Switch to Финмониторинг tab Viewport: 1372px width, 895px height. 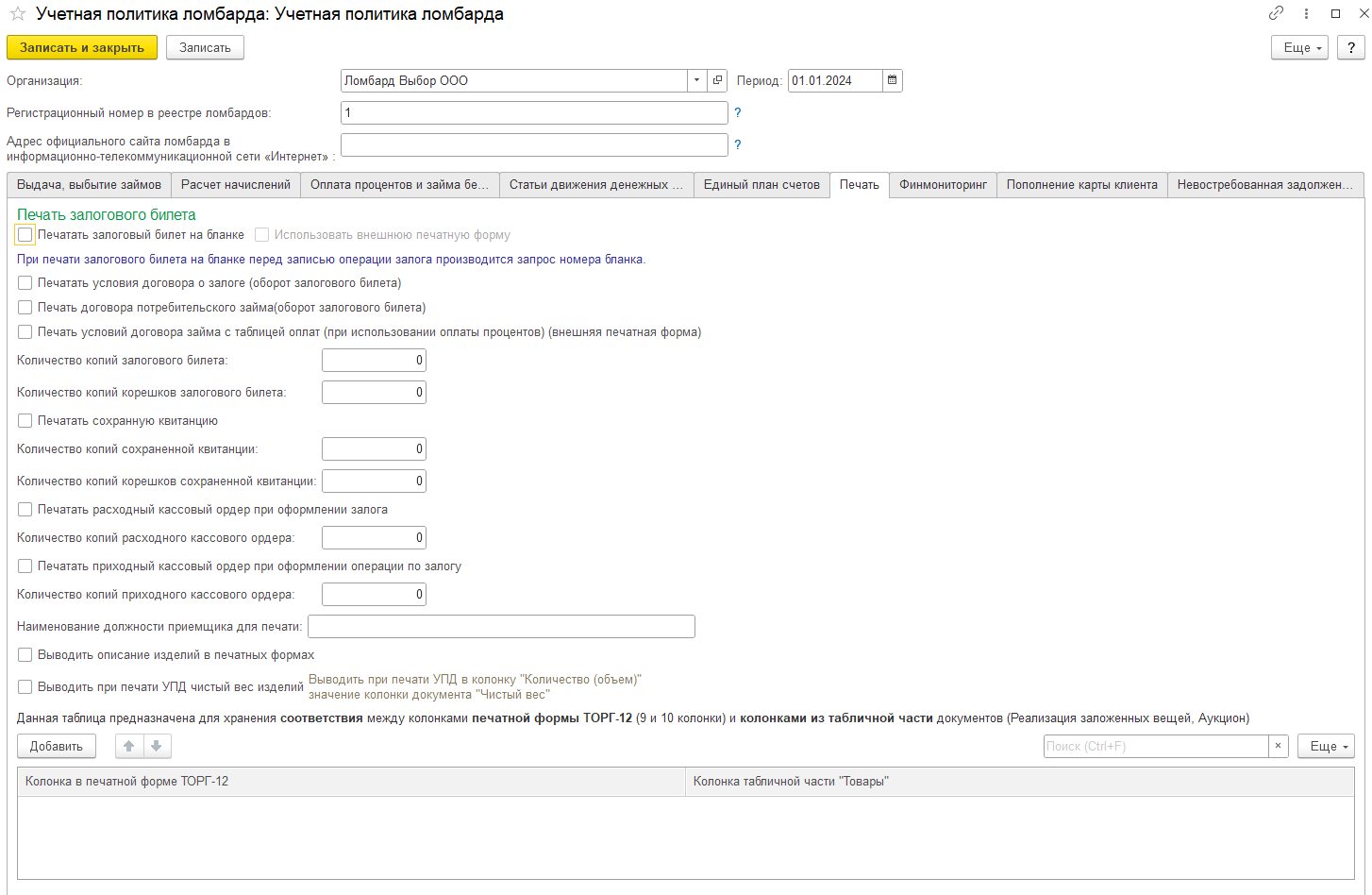point(943,184)
